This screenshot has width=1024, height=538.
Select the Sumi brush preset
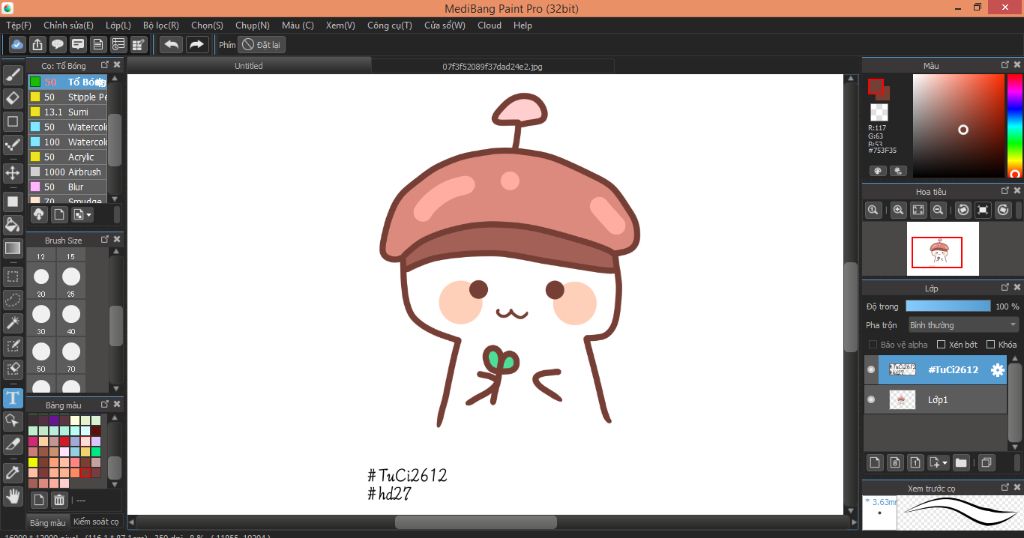(x=67, y=112)
